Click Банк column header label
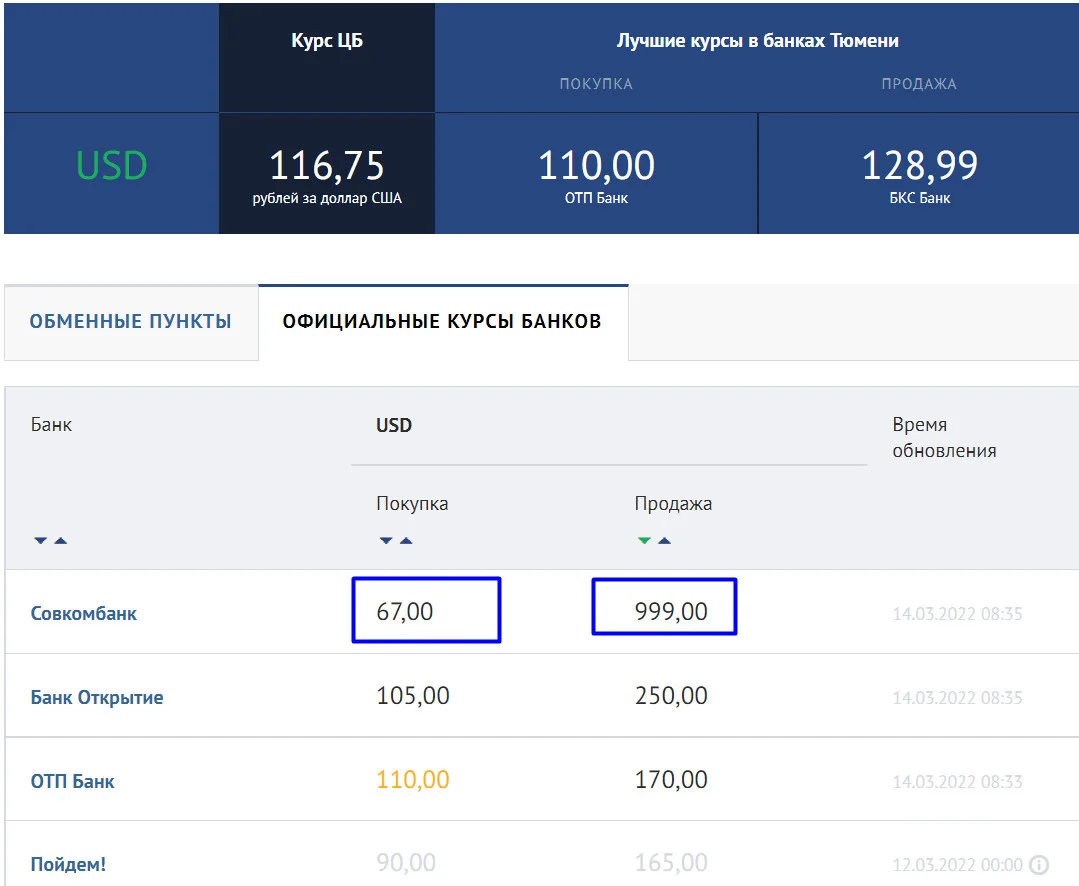 [x=51, y=424]
